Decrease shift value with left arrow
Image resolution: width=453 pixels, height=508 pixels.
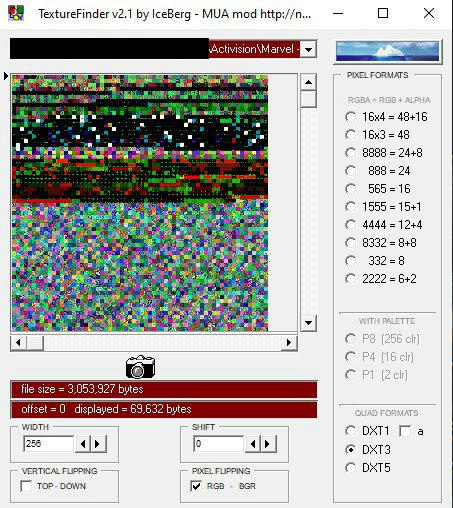[253, 444]
